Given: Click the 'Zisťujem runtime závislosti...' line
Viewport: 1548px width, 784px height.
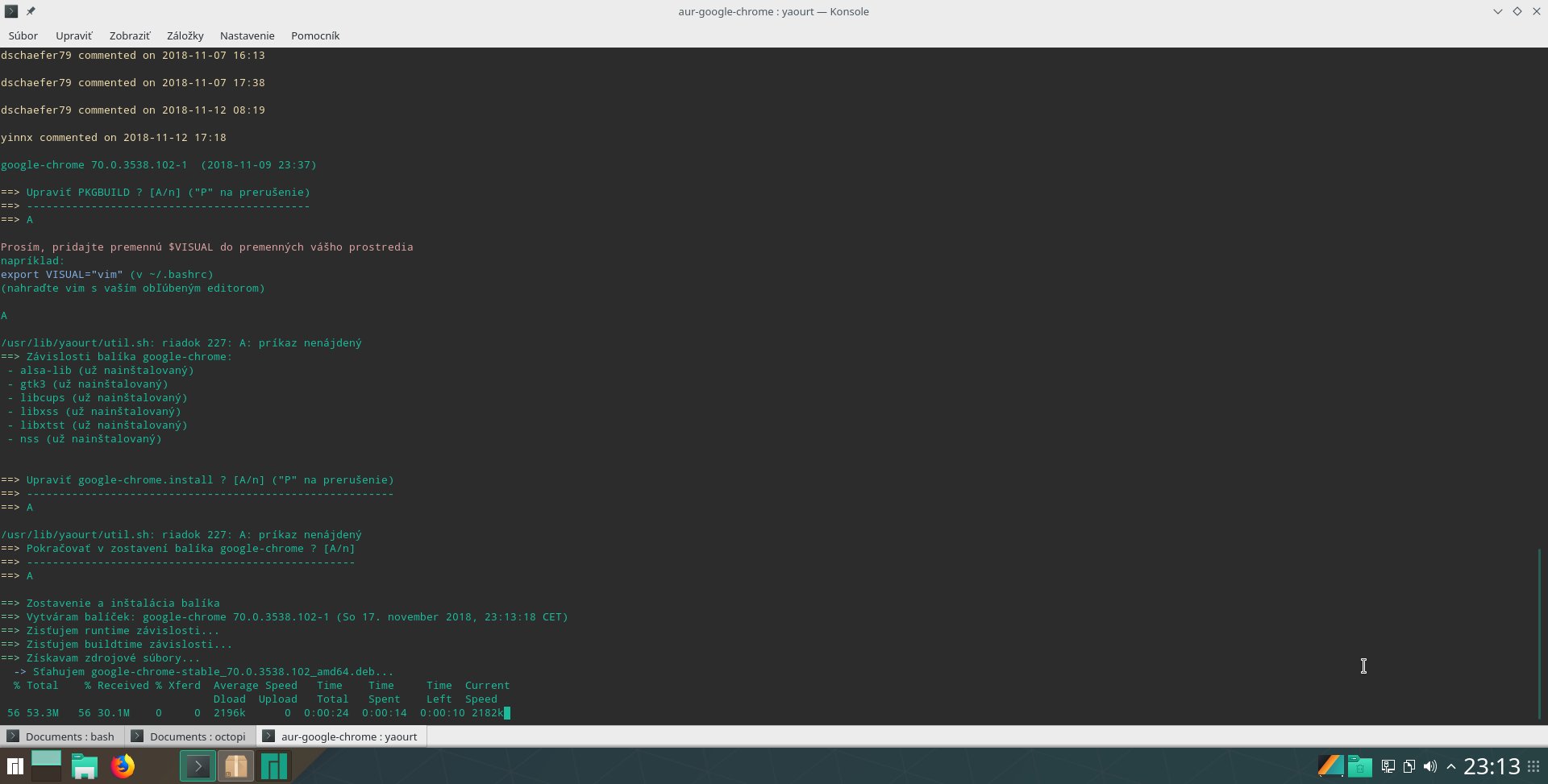Looking at the screenshot, I should [x=110, y=630].
